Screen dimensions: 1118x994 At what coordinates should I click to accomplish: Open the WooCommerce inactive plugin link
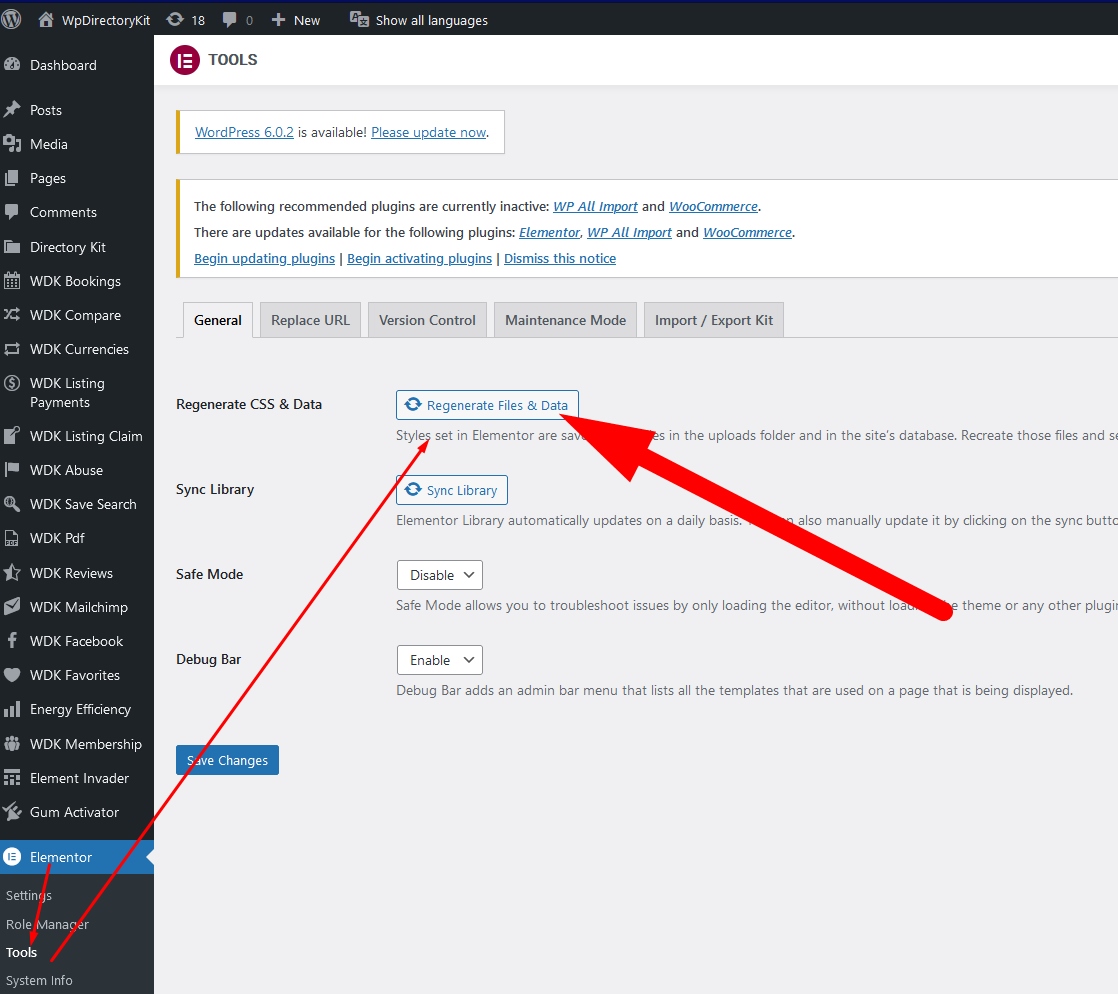coord(713,206)
